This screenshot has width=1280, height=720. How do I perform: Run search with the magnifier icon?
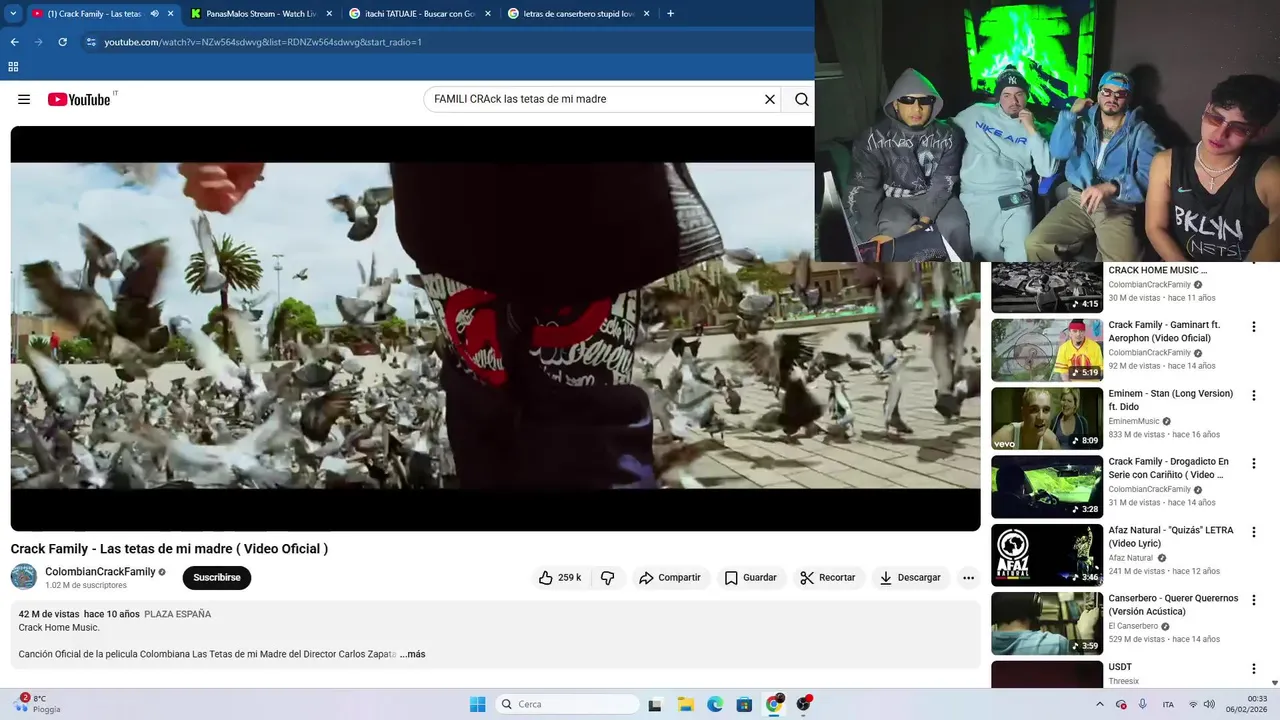(x=802, y=99)
